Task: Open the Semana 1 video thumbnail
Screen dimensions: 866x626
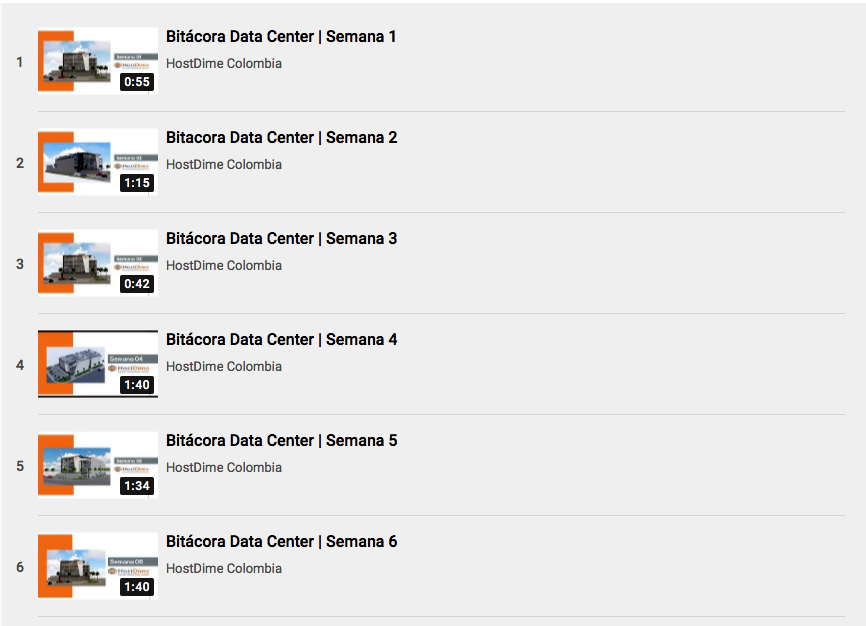Action: (x=98, y=61)
